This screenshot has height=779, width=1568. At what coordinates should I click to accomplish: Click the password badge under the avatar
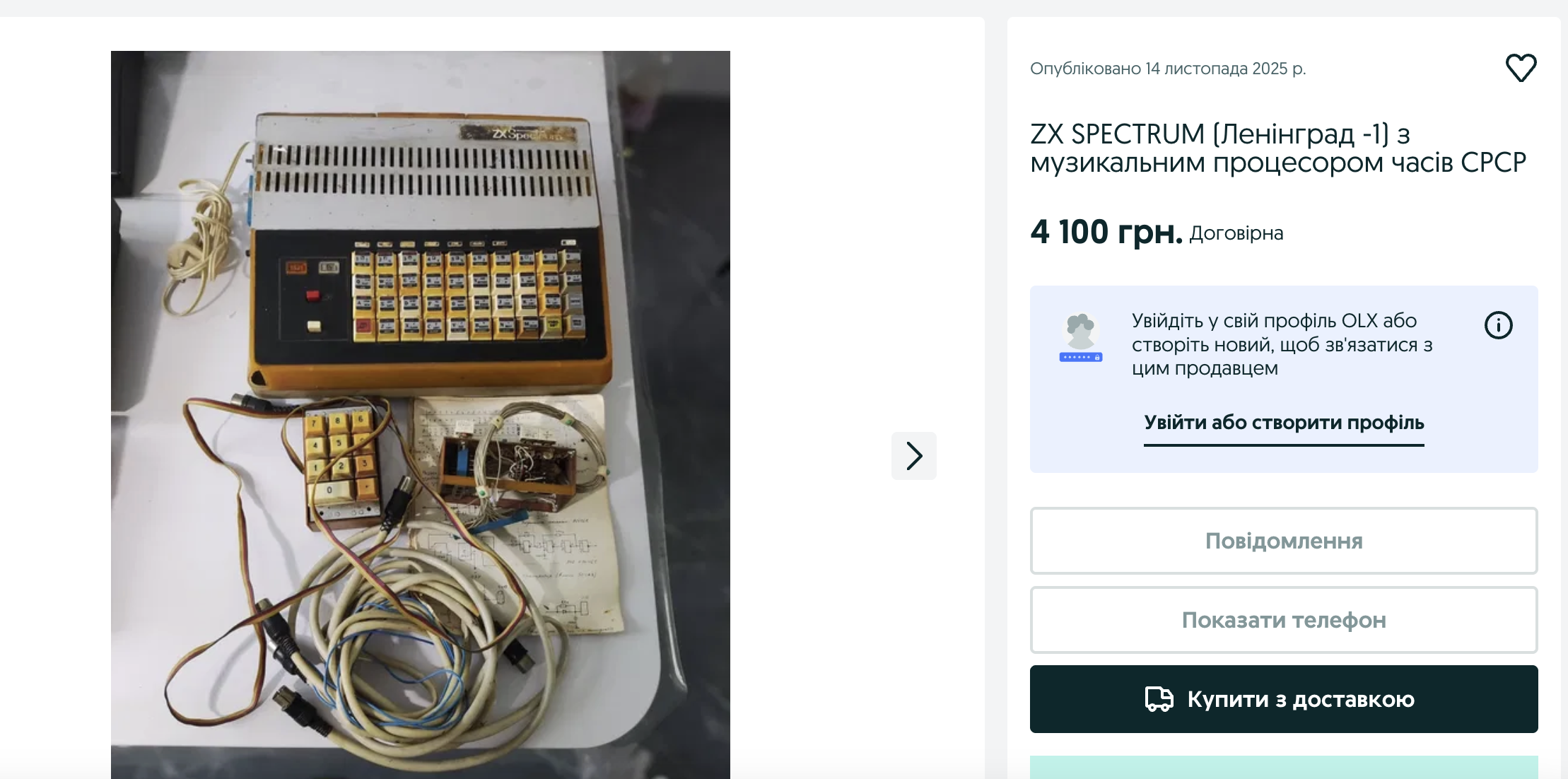tap(1080, 357)
